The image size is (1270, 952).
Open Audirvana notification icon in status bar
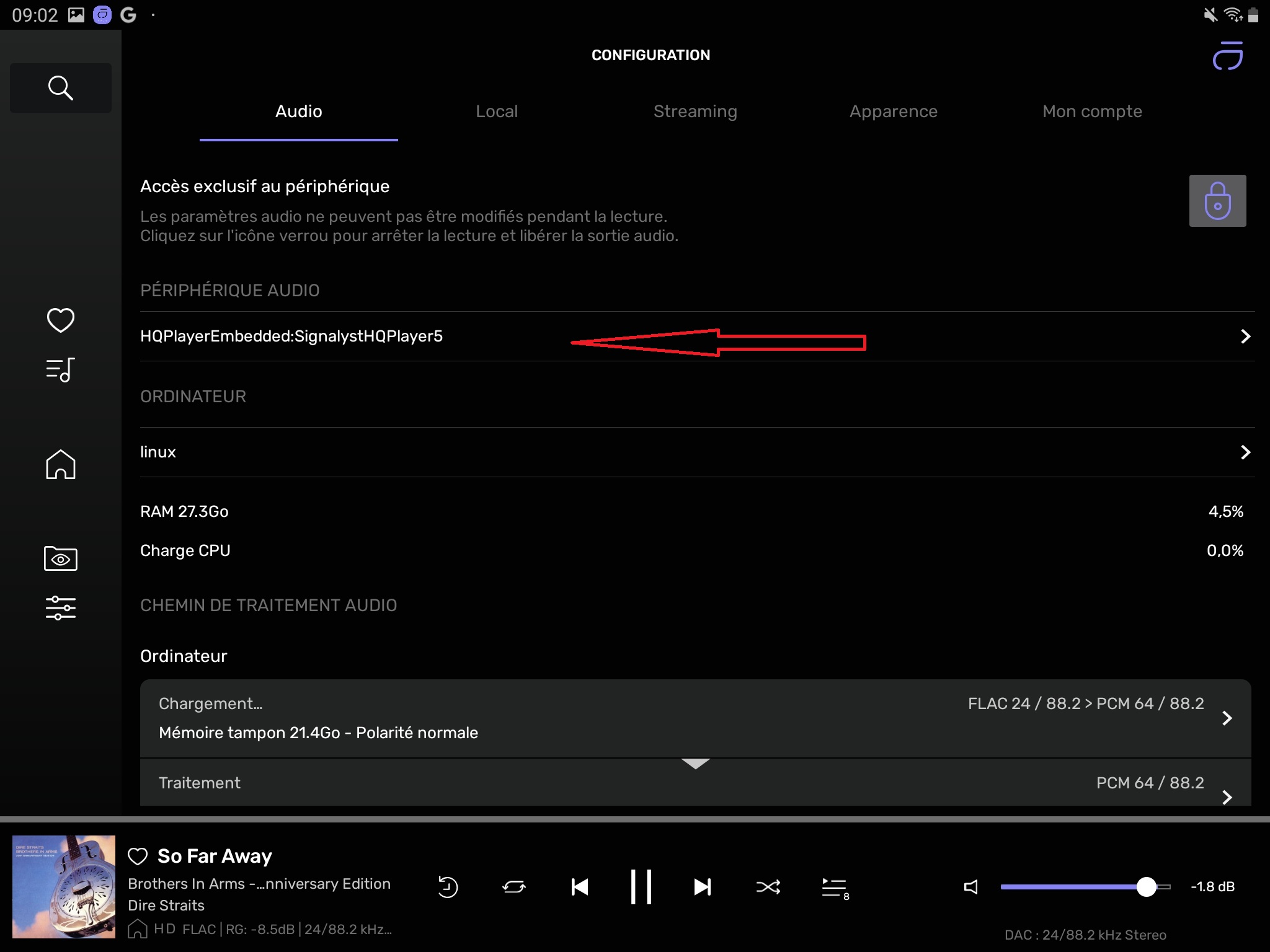tap(102, 15)
